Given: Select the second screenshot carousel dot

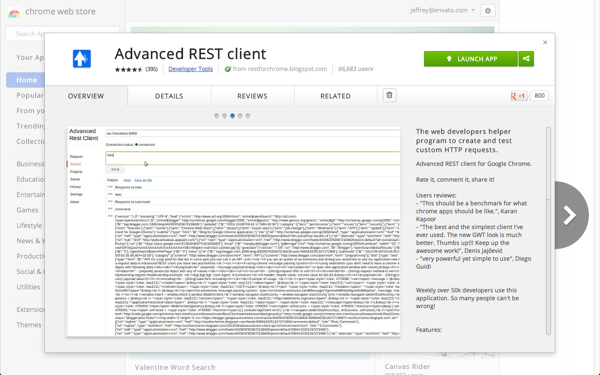Looking at the screenshot, I should coord(225,116).
